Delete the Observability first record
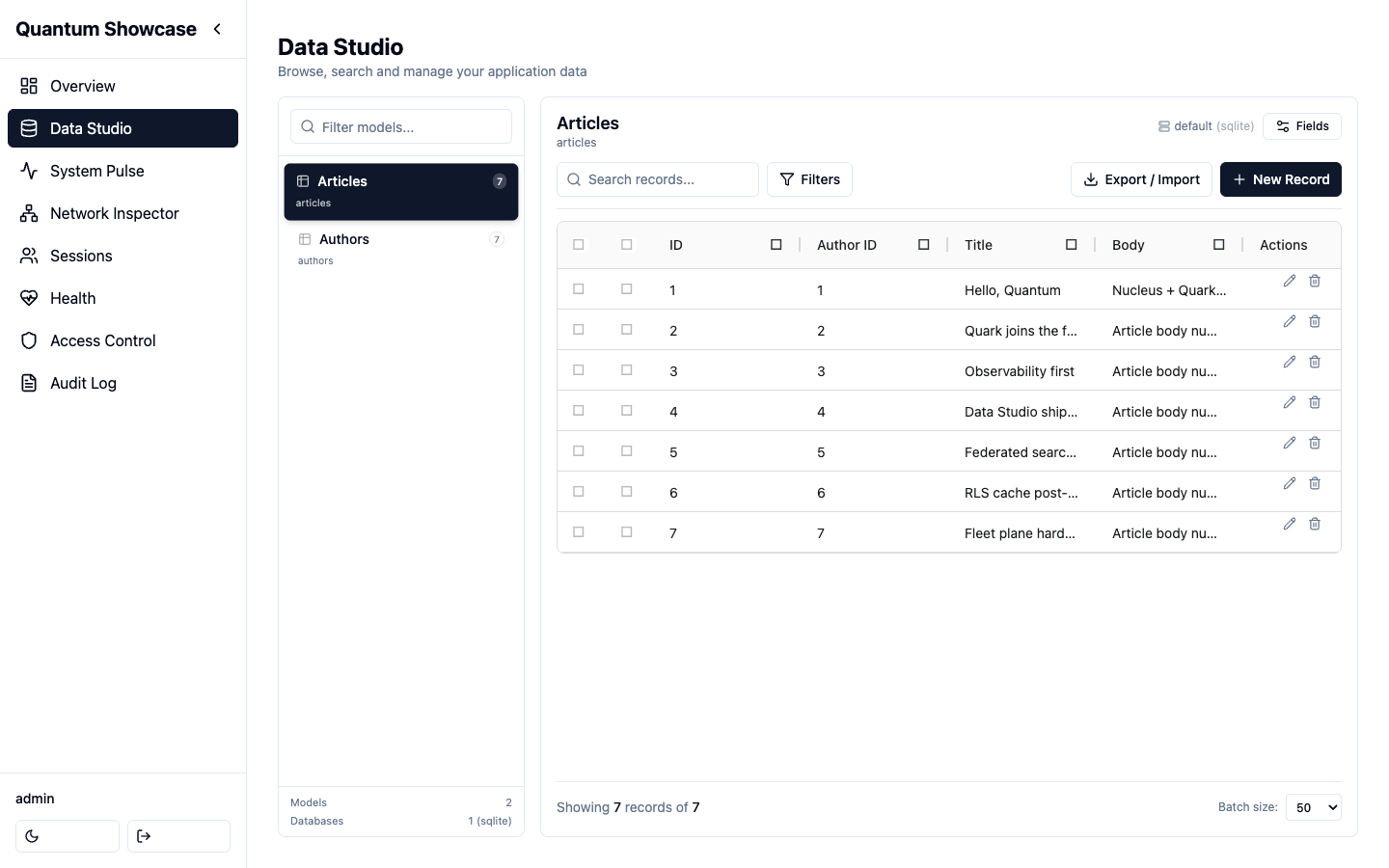This screenshot has height=868, width=1389. click(1315, 362)
